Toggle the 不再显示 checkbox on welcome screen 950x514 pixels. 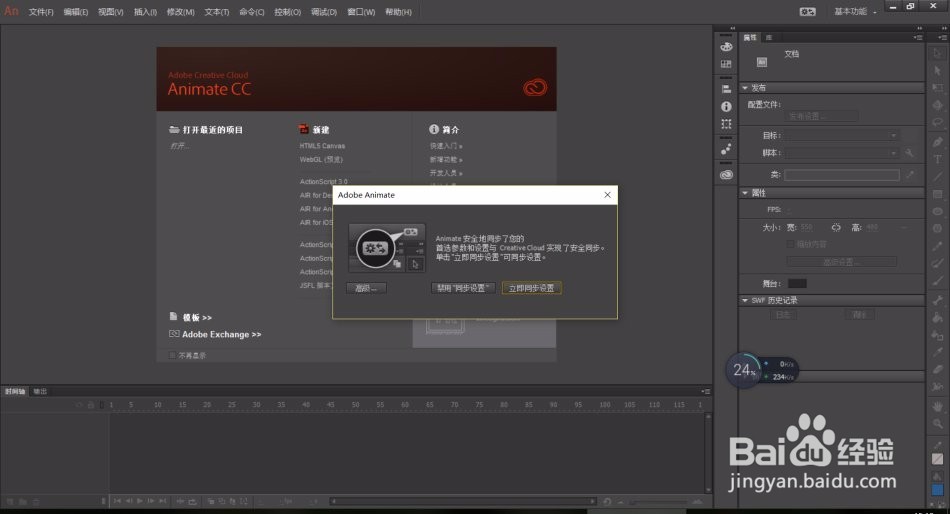[x=172, y=355]
